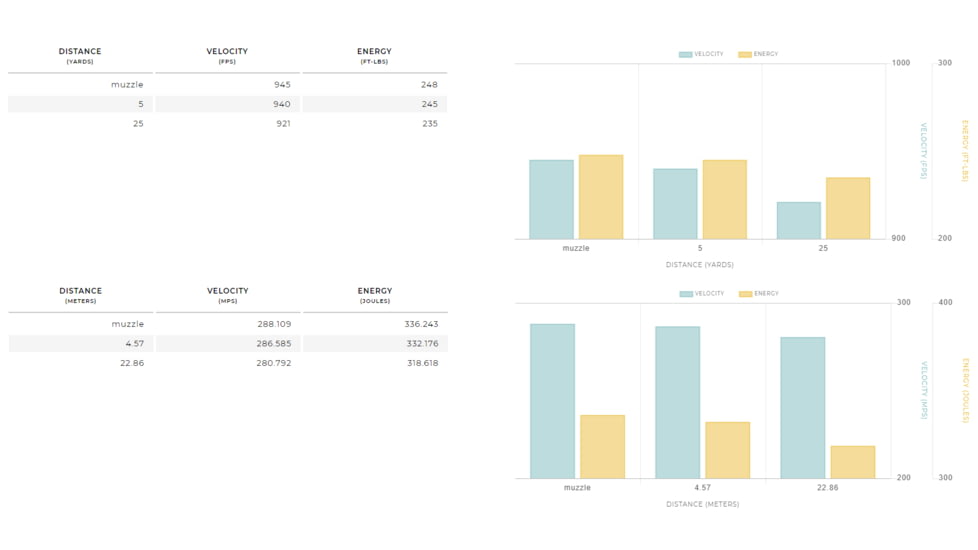Click the ENERGY (JOULES) column header
The width and height of the screenshot is (978, 550).
374,295
